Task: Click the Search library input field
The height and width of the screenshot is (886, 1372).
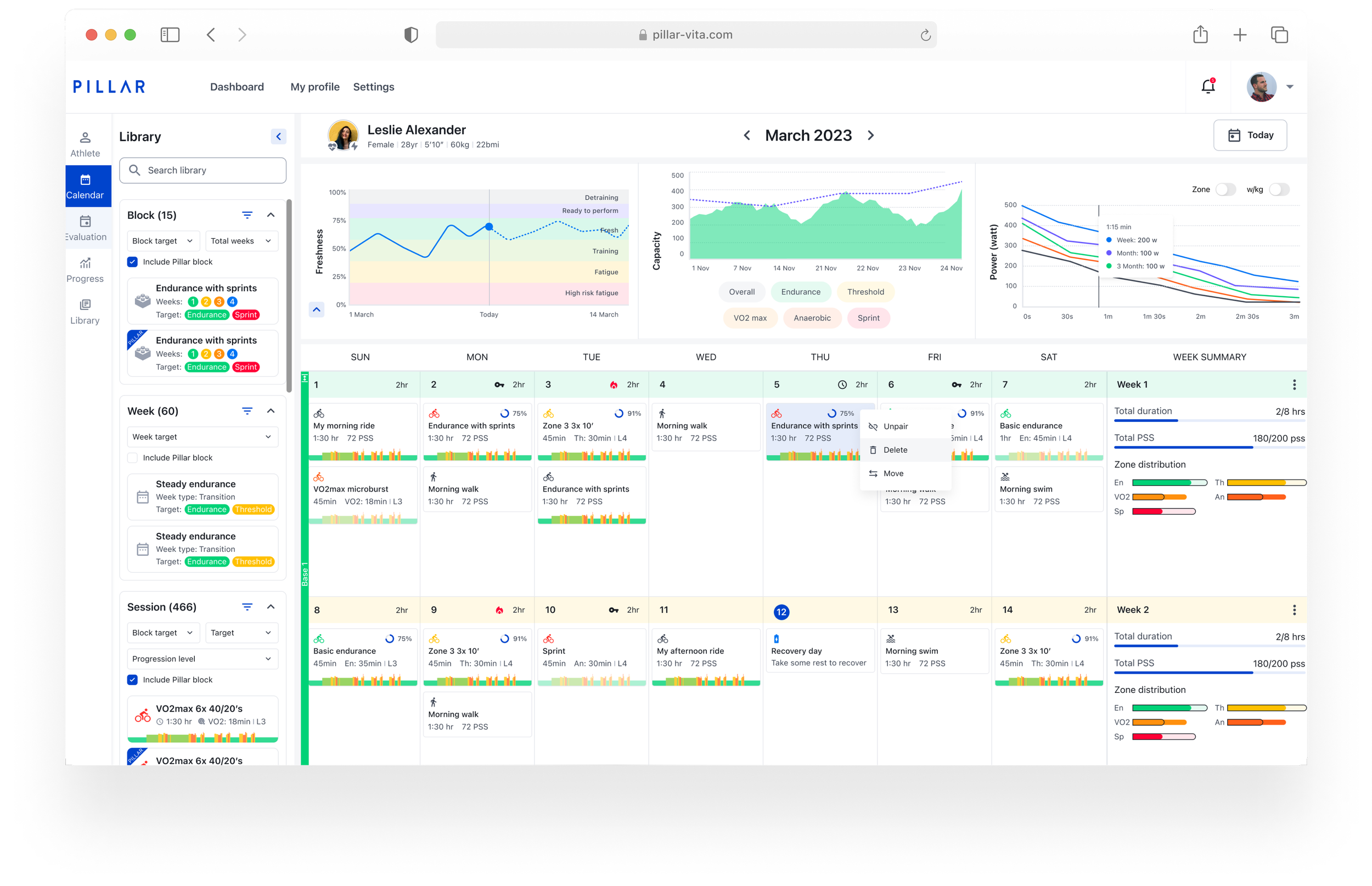Action: (x=203, y=170)
